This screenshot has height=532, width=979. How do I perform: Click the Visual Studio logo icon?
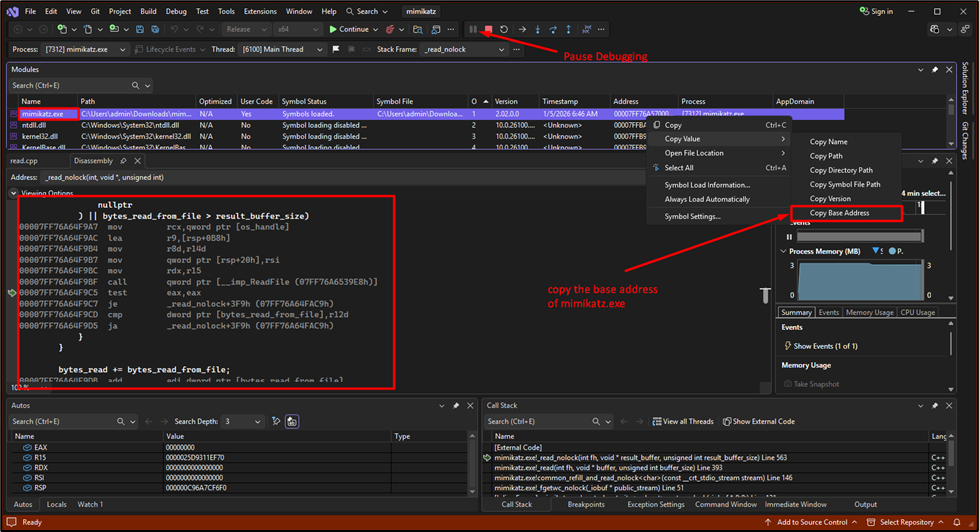tap(12, 11)
